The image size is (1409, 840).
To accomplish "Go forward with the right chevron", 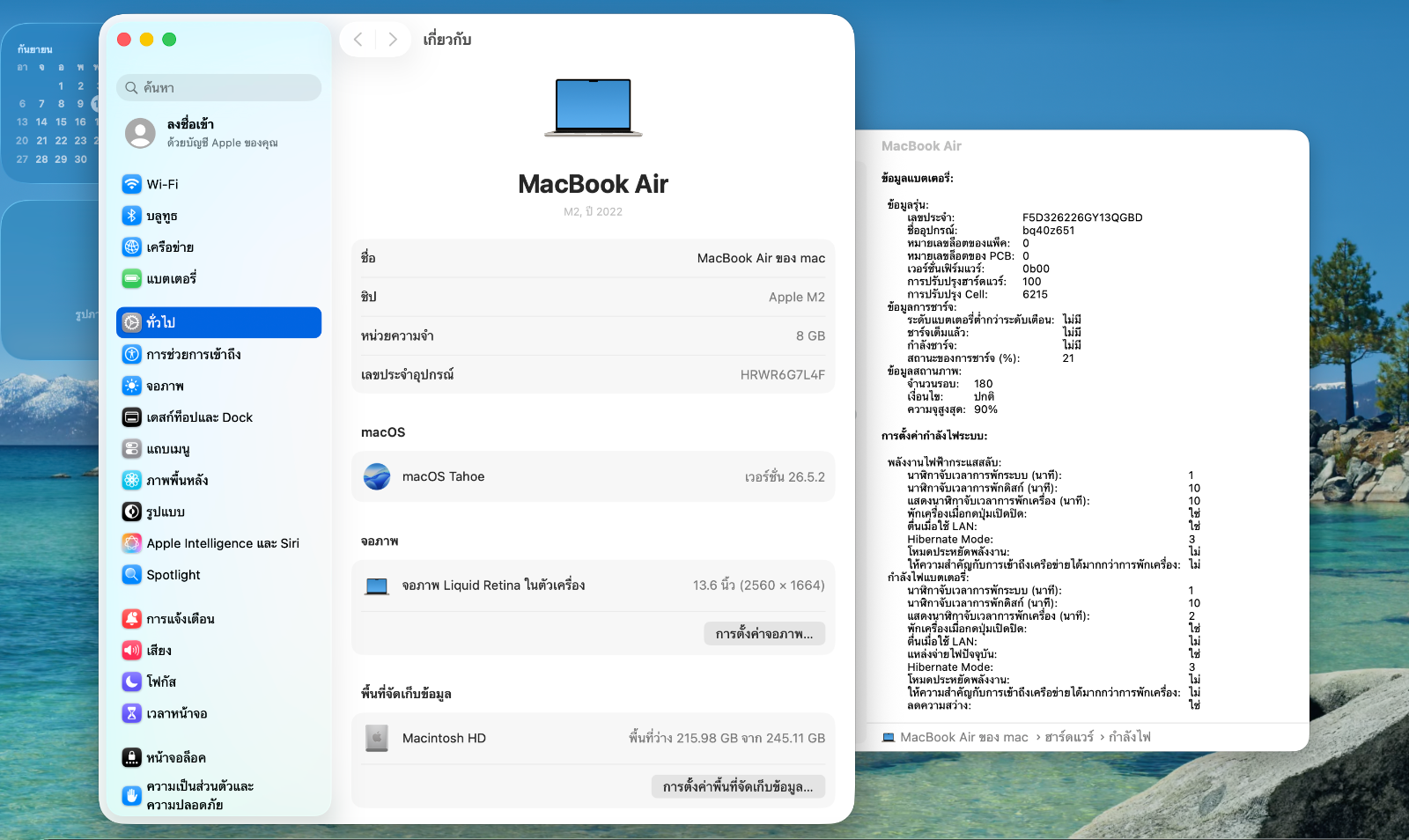I will coord(393,40).
